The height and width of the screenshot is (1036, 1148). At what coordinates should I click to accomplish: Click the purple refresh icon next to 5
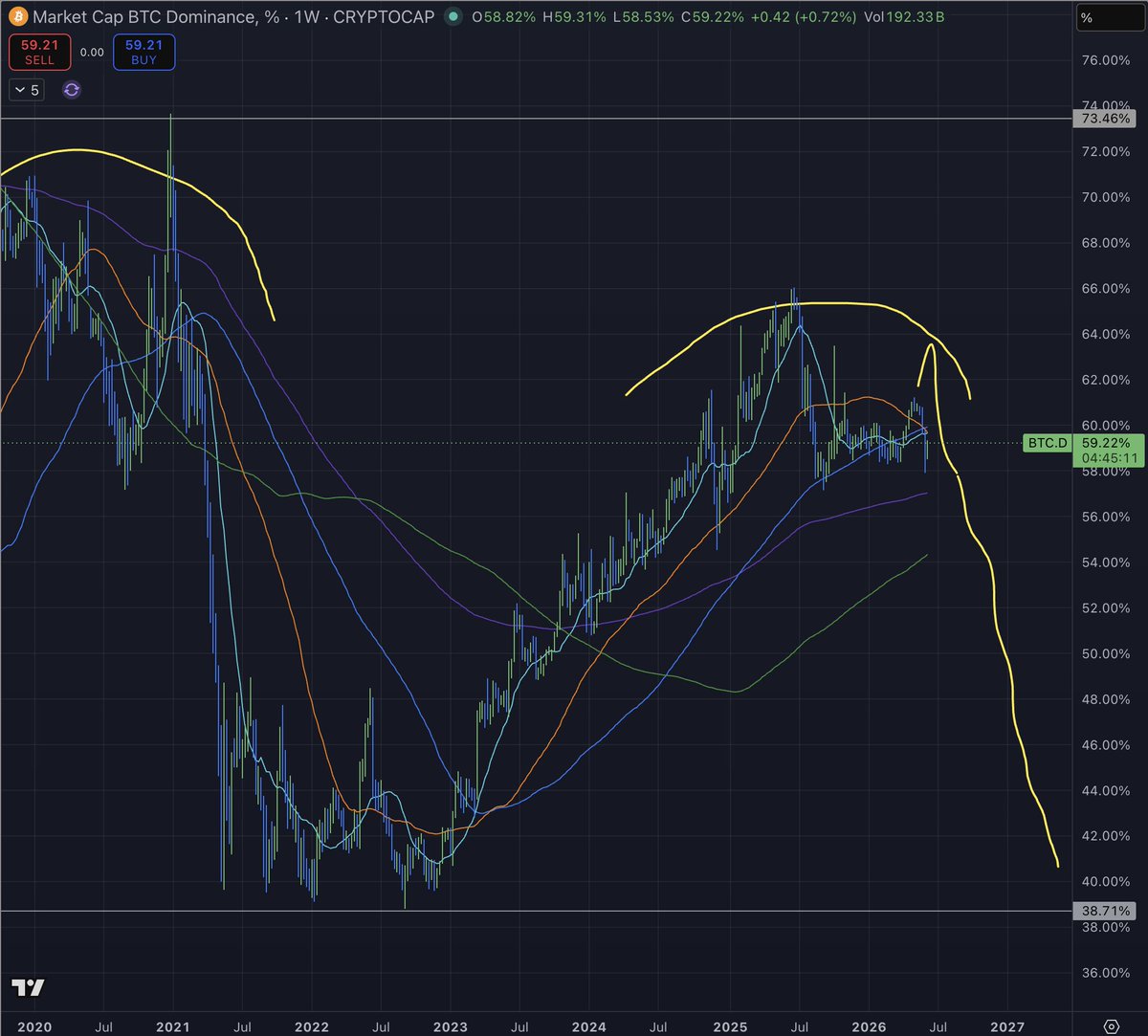[x=72, y=91]
